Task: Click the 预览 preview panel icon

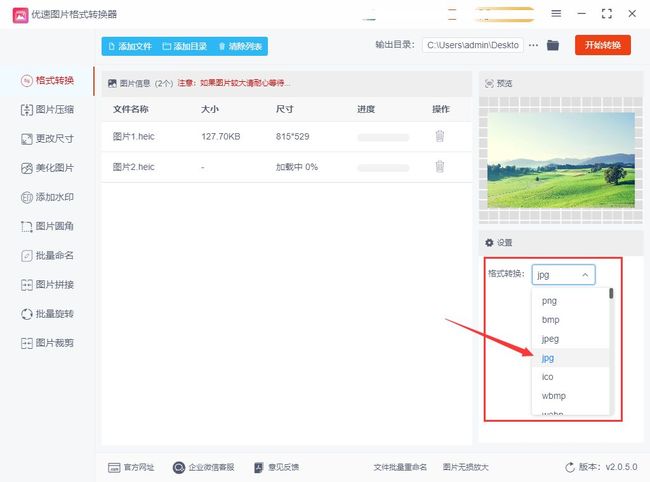Action: (x=489, y=83)
